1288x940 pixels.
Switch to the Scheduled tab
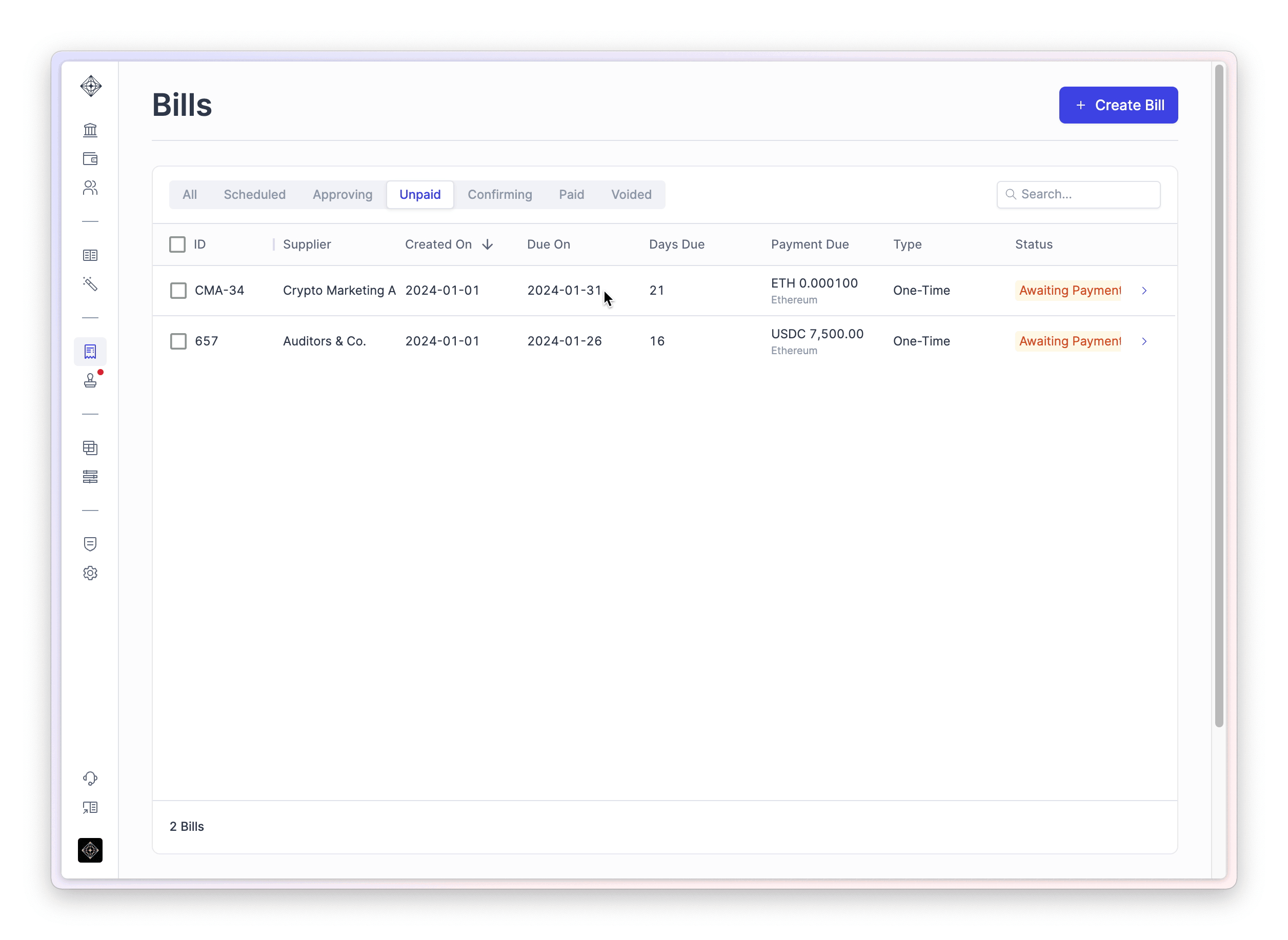[x=254, y=195]
